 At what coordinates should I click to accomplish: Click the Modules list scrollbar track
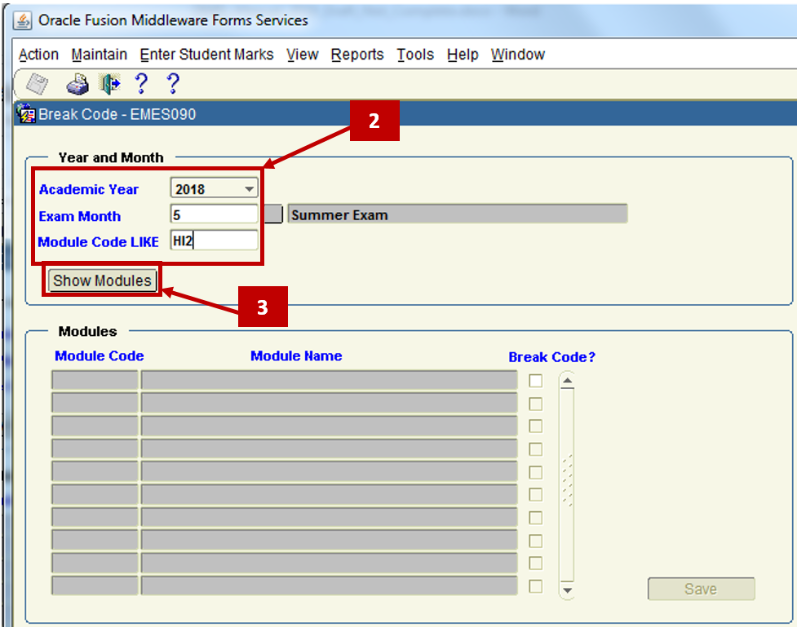click(567, 480)
